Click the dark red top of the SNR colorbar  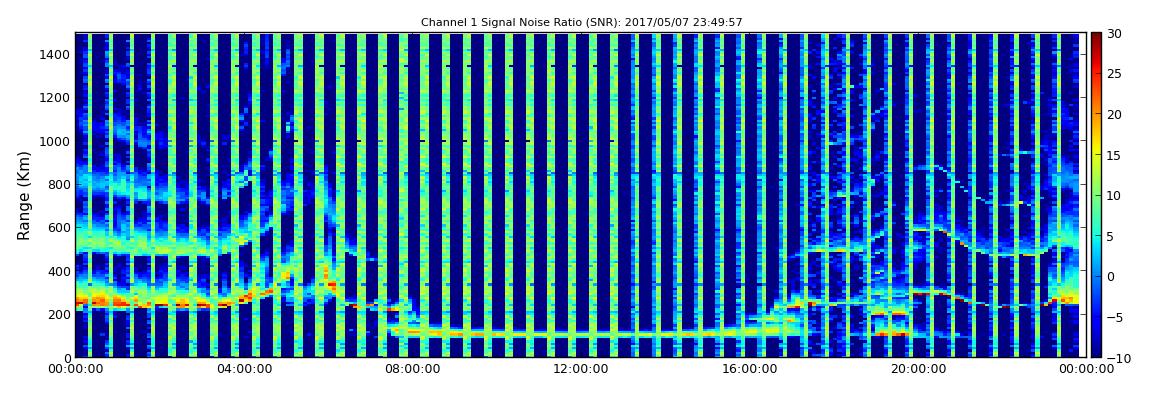[1096, 38]
